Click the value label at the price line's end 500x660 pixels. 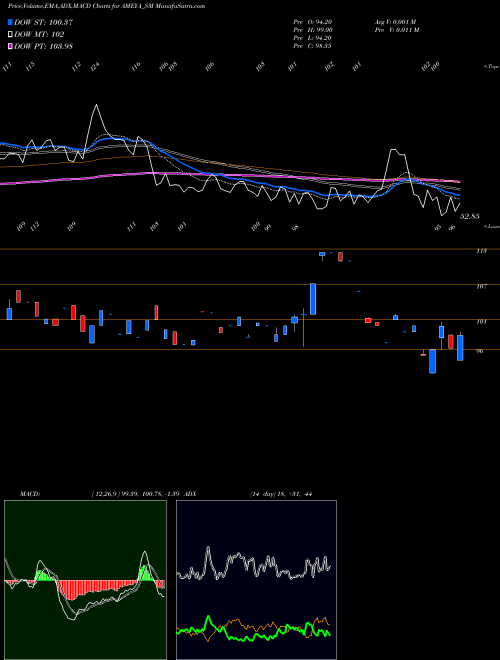[470, 216]
